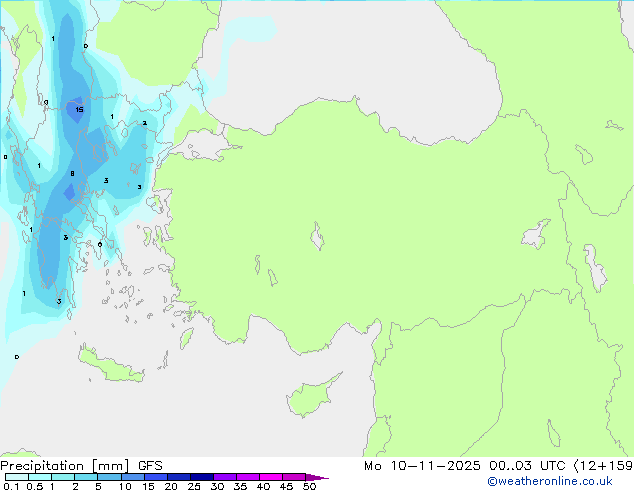Image resolution: width=634 pixels, height=490 pixels.
Task: Open the weatheronline.co.uk copyright link
Action: coord(549,481)
